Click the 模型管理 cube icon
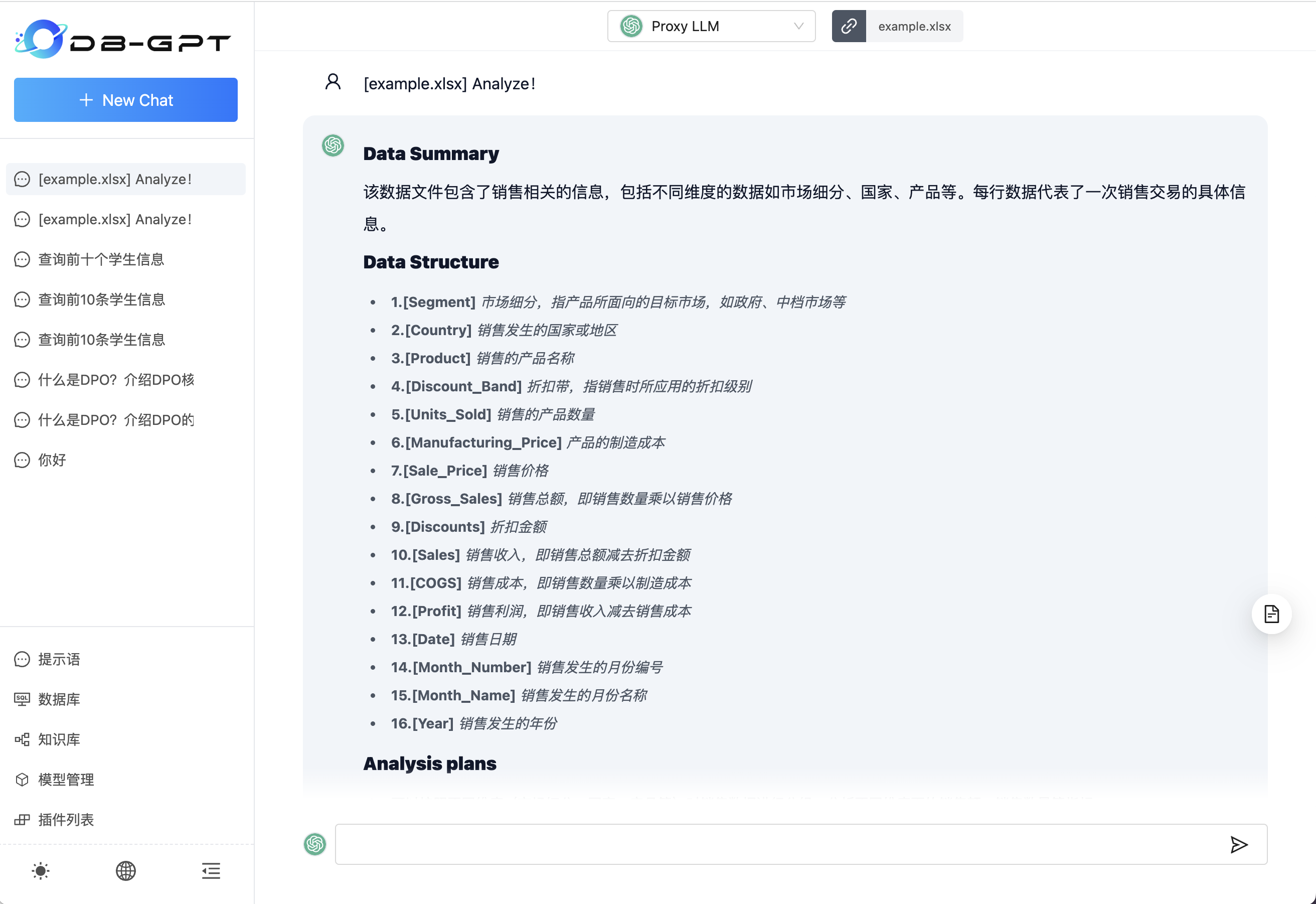The height and width of the screenshot is (904, 1316). tap(22, 780)
